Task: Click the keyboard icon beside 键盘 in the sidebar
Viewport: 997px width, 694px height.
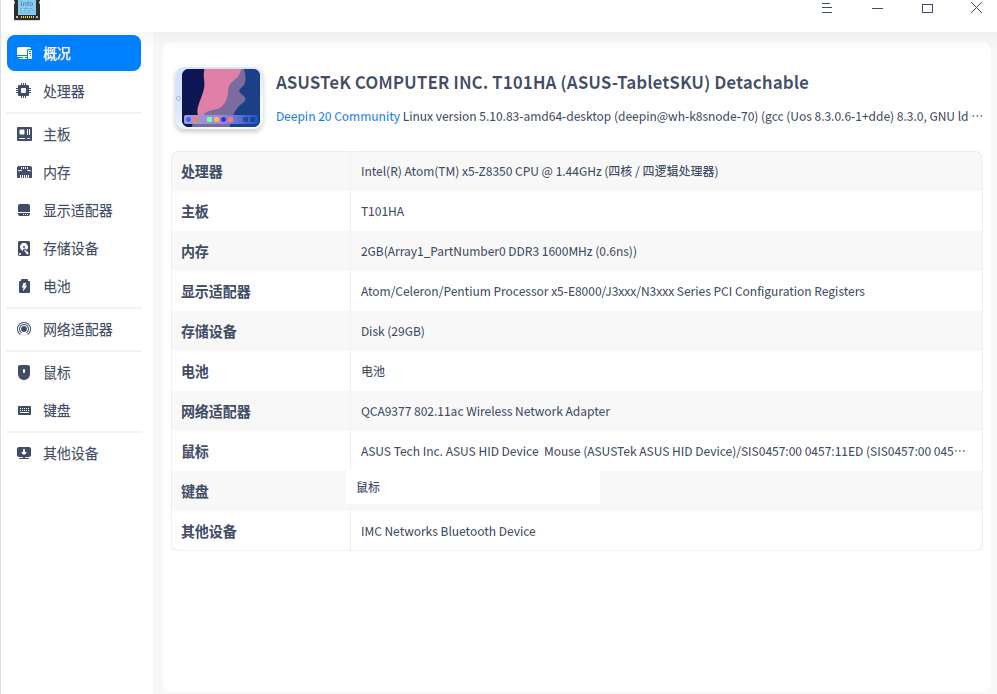Action: (24, 410)
